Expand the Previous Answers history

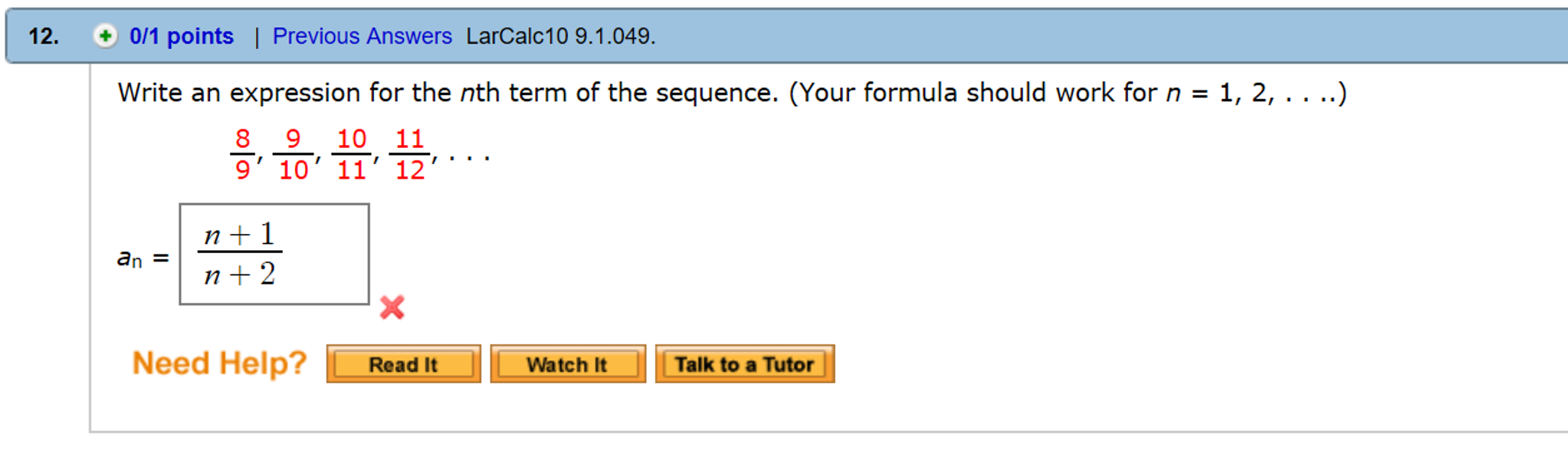[x=362, y=36]
